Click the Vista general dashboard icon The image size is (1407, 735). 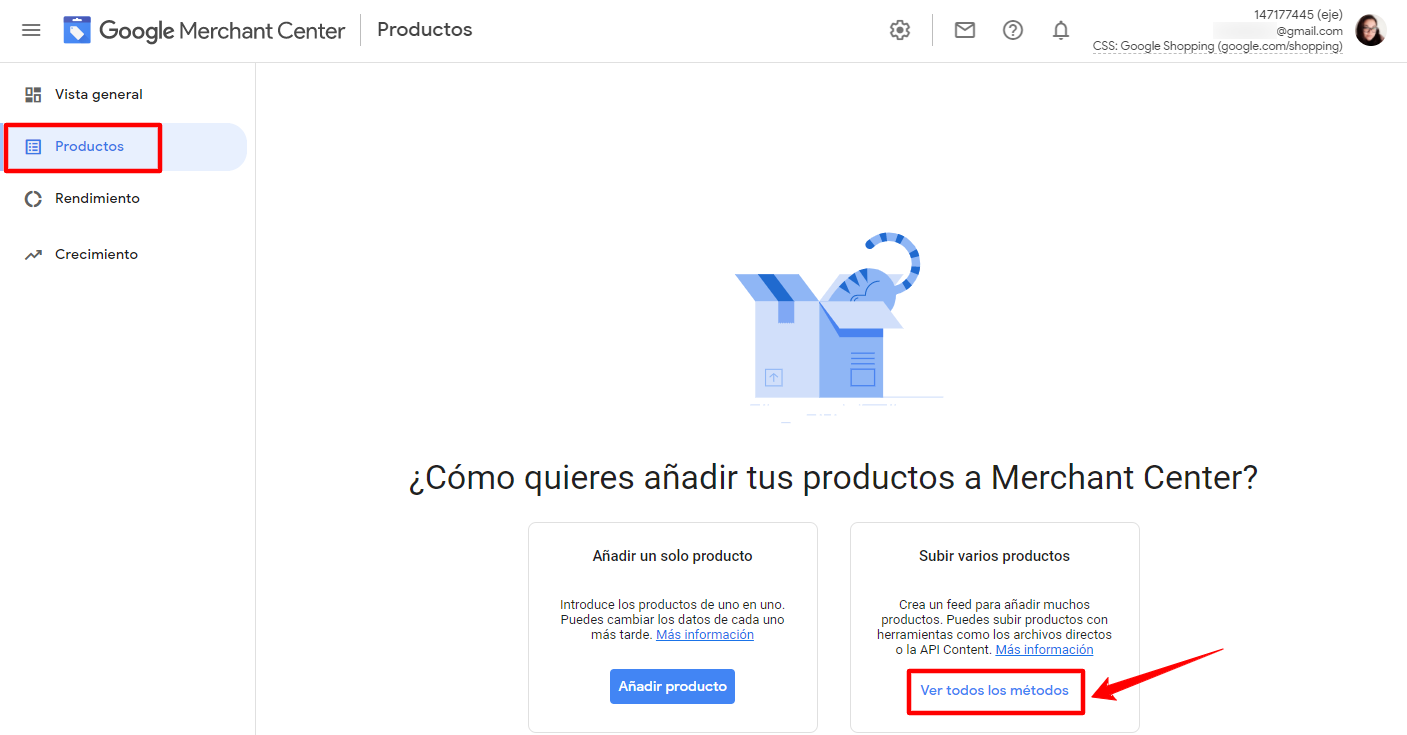(x=33, y=94)
